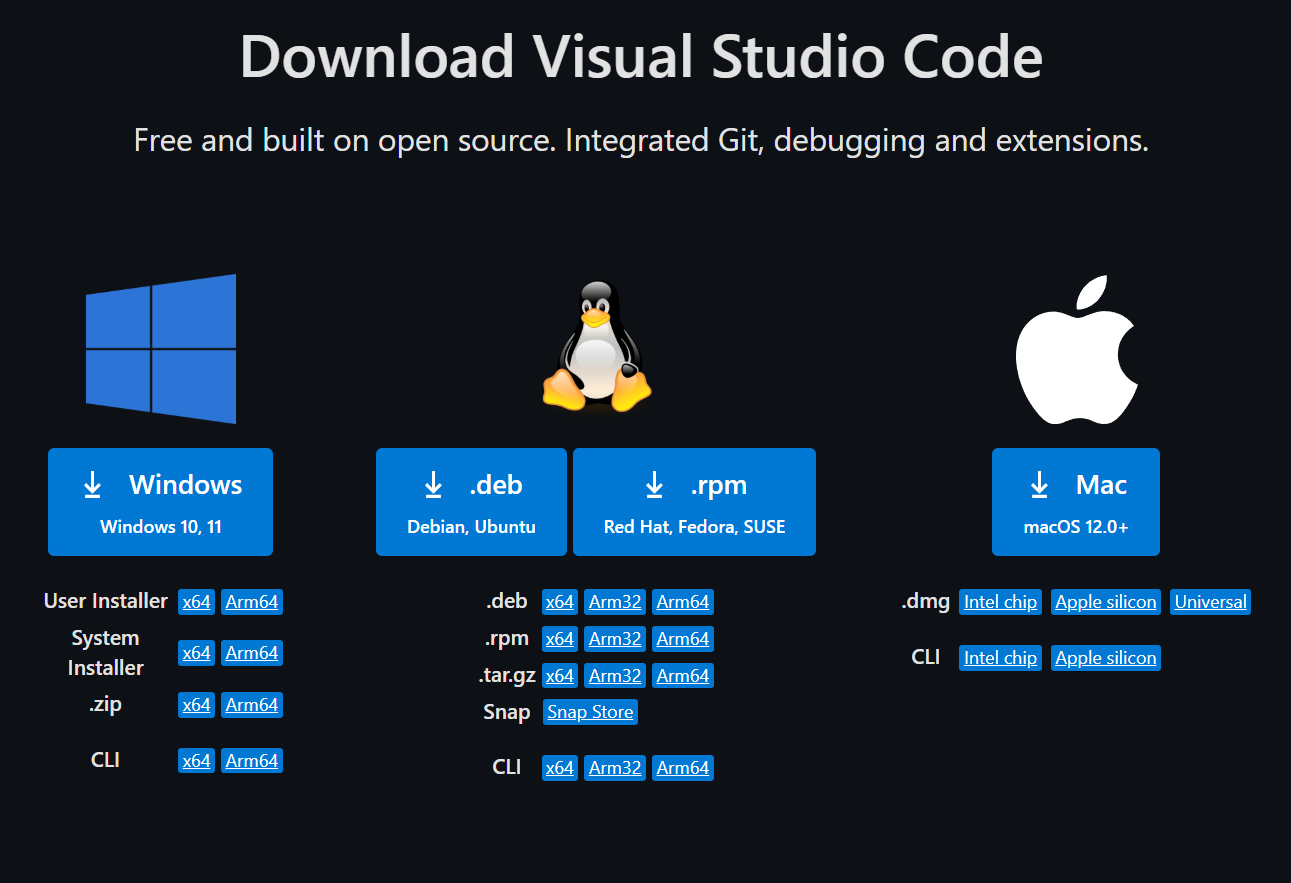Download x64 User Installer for Windows
Screen dimensions: 1291x883
pos(196,601)
